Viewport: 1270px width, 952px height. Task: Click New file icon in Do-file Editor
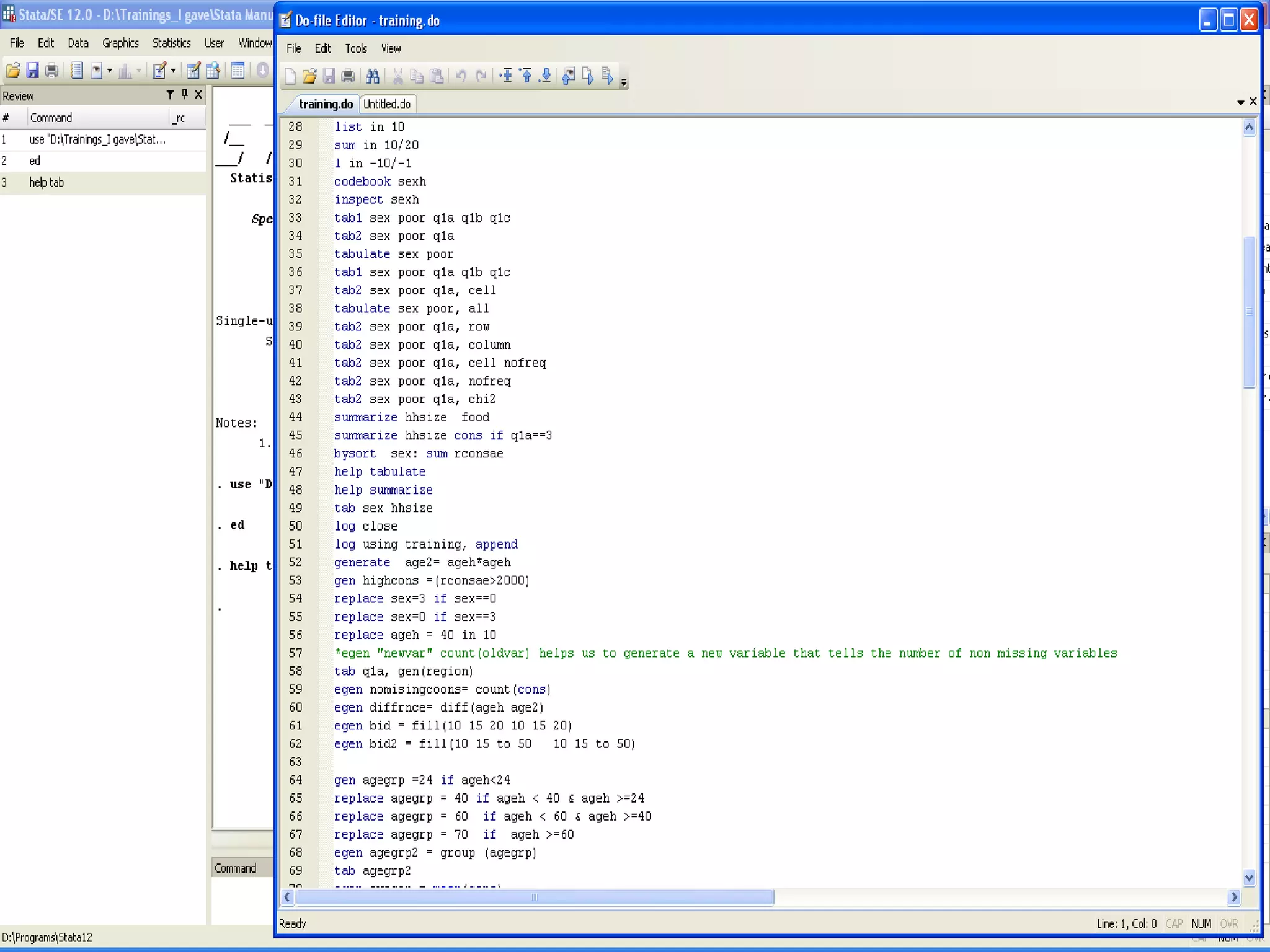point(290,76)
